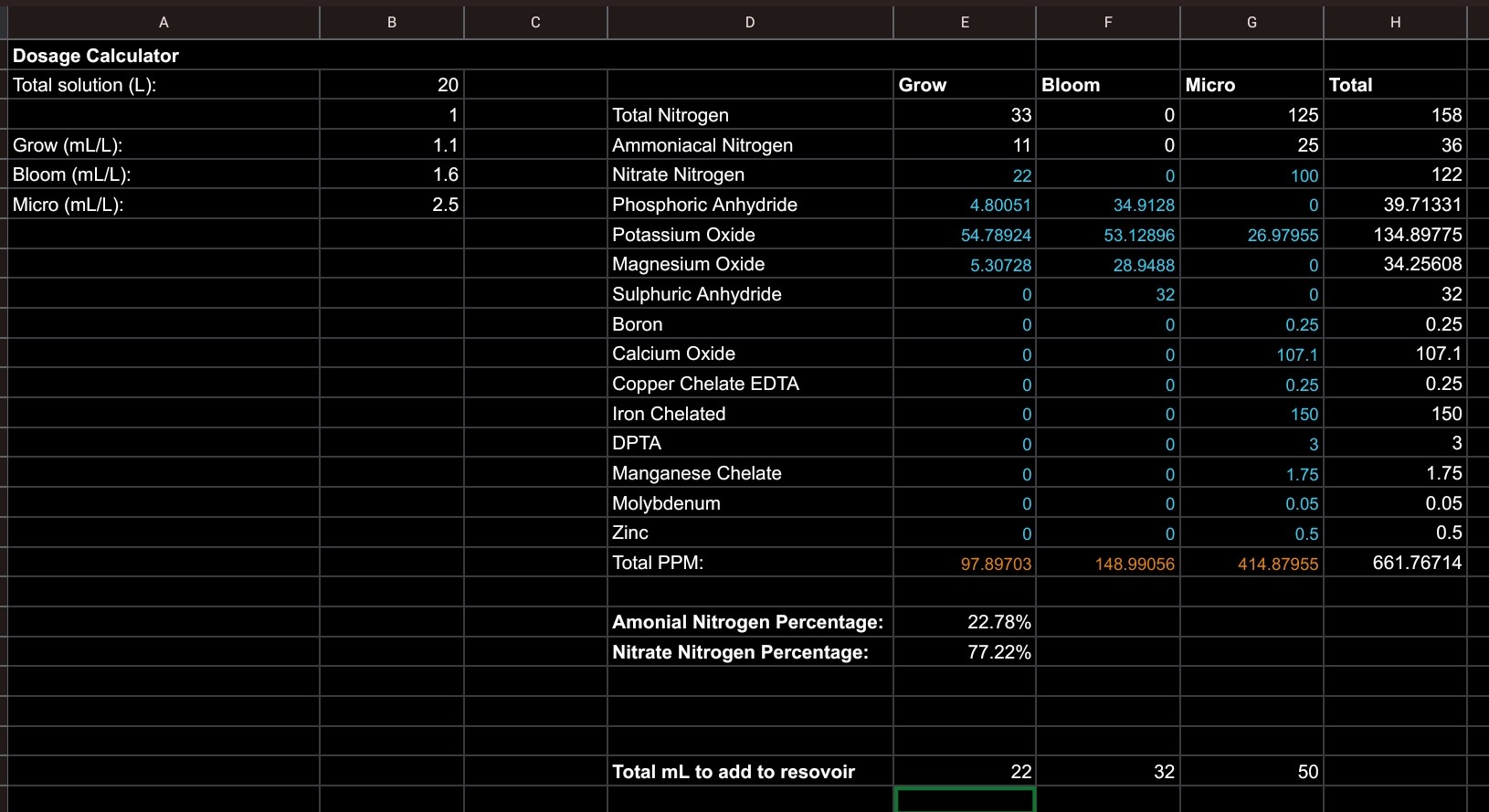Select the Nitrate Nitrogen Percentage value 77.22%

coord(965,652)
